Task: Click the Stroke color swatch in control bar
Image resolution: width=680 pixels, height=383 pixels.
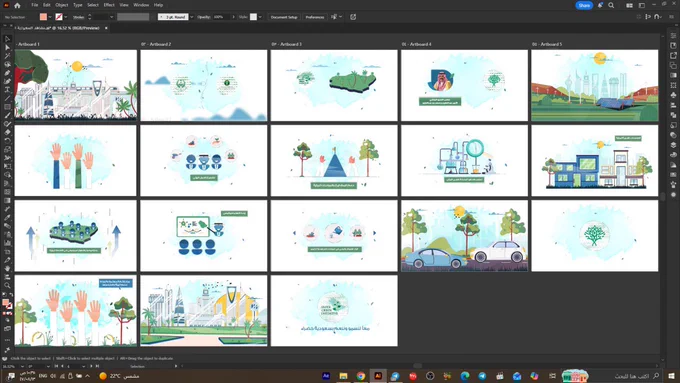Action: pos(59,17)
